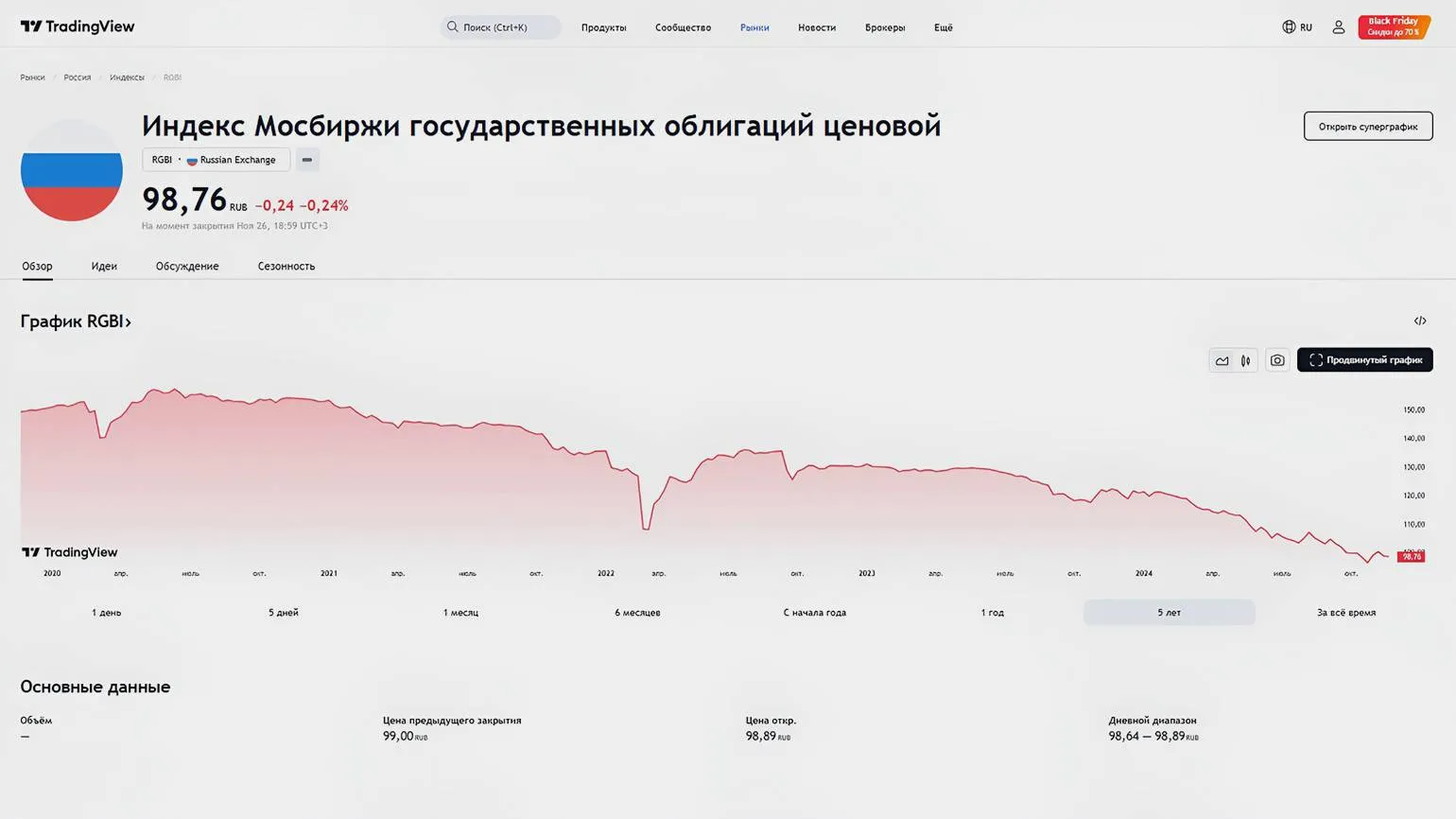Select the 1 месяц time range
Viewport: 1456px width, 819px height.
pos(460,613)
